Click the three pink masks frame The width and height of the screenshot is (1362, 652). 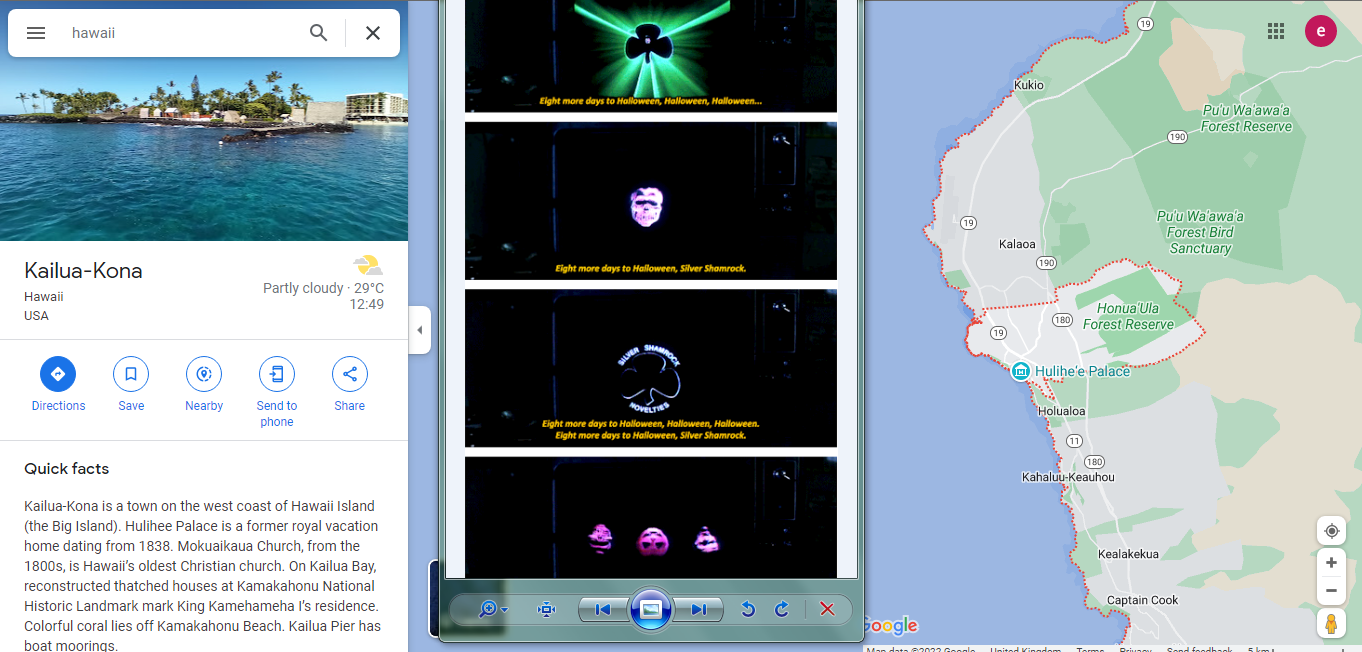tap(651, 517)
